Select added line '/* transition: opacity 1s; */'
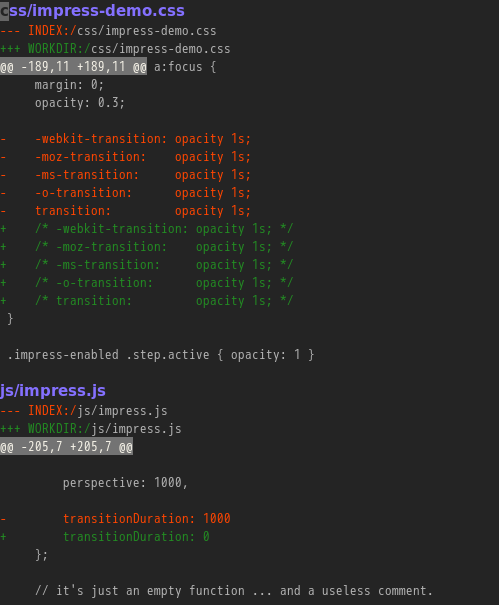Viewport: 499px width, 605px height. point(147,301)
